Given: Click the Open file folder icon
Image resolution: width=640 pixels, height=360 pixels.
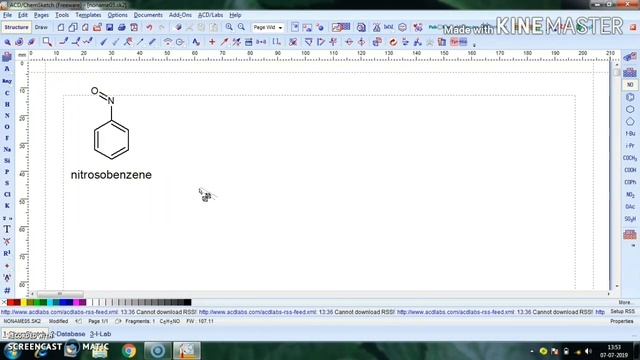Looking at the screenshot, I should coord(97,27).
